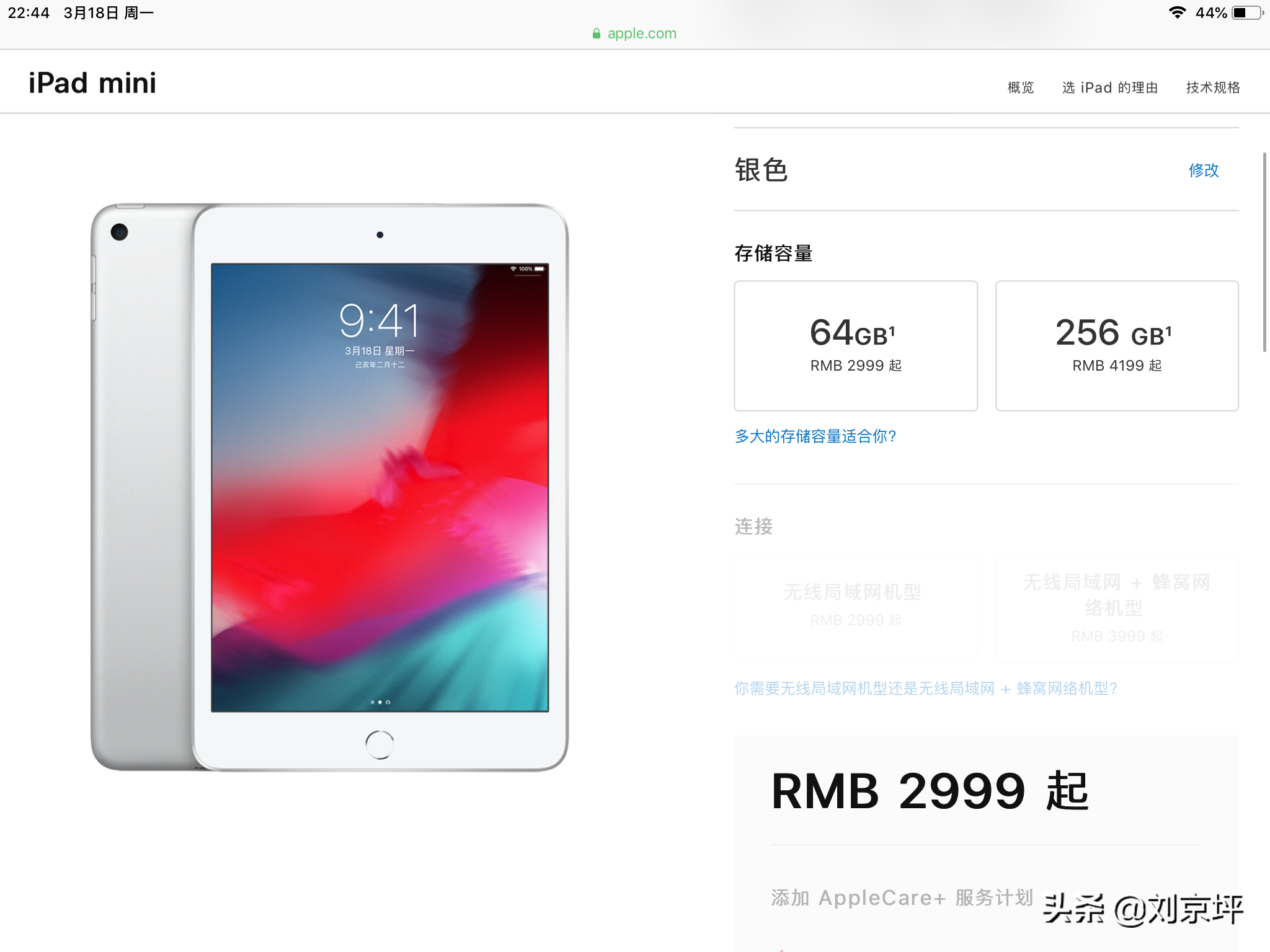Go to the 概览 tab
The height and width of the screenshot is (952, 1270).
coord(1021,87)
